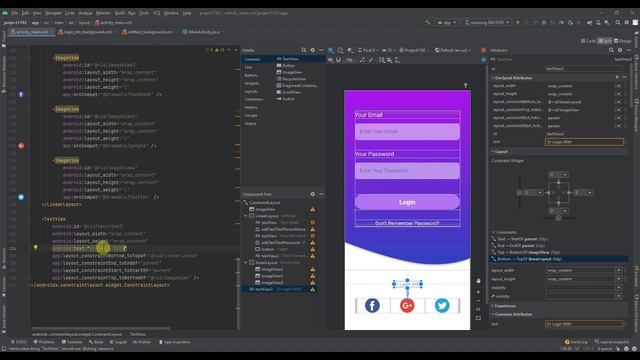This screenshot has height=360, width=640.
Task: Select RecyclerView in the Palette list
Action: (x=291, y=79)
